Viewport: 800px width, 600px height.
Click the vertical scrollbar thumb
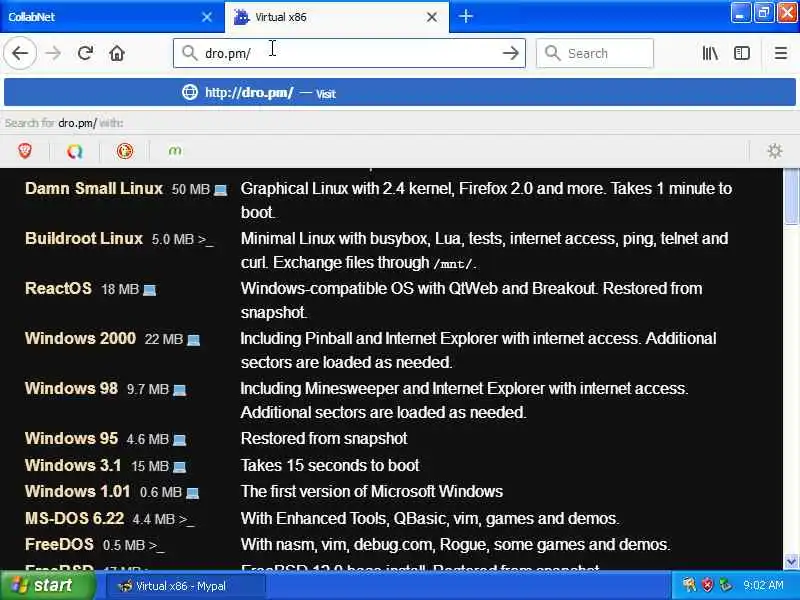tap(791, 196)
